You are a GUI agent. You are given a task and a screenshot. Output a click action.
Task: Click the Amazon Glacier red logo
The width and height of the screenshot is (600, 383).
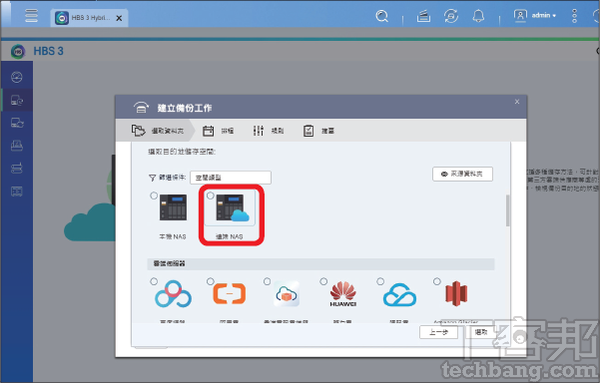pyautogui.click(x=456, y=293)
